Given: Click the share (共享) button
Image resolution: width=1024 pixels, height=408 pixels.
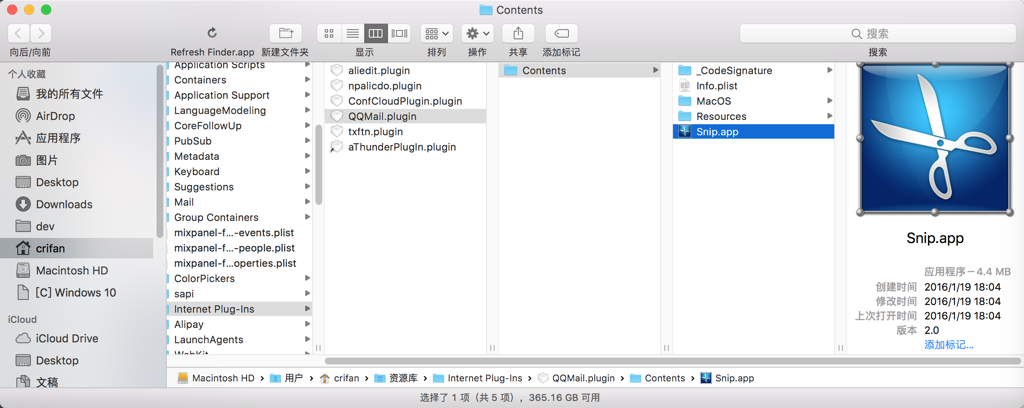Looking at the screenshot, I should click(519, 33).
